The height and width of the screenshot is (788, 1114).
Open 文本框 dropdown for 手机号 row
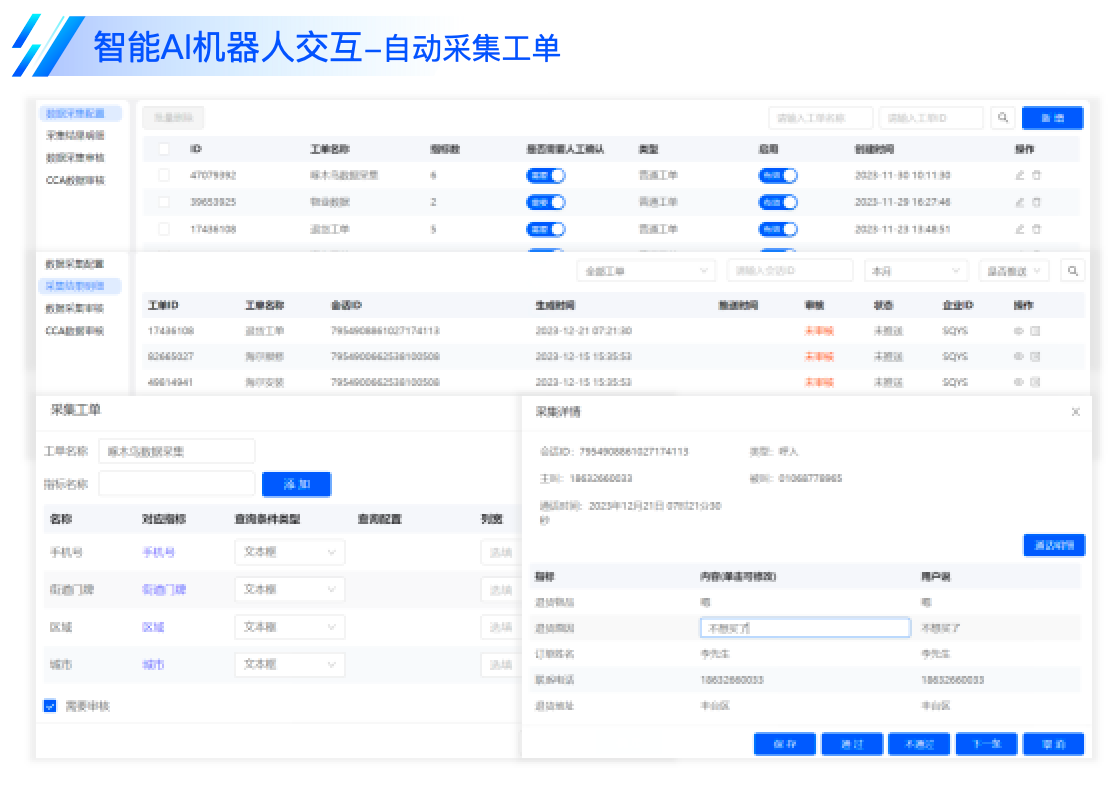pos(289,552)
